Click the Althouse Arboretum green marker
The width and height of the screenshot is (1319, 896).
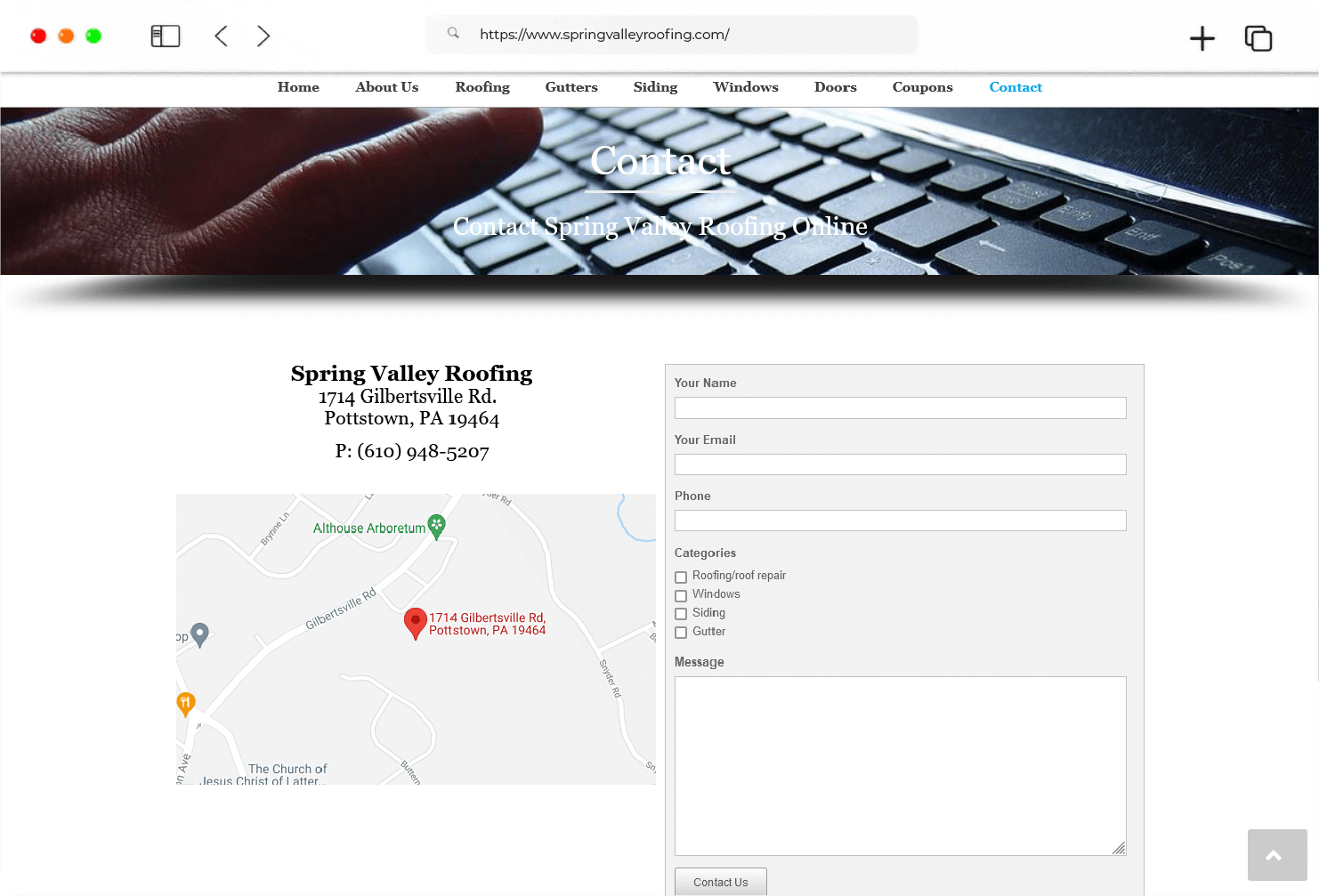(x=436, y=526)
